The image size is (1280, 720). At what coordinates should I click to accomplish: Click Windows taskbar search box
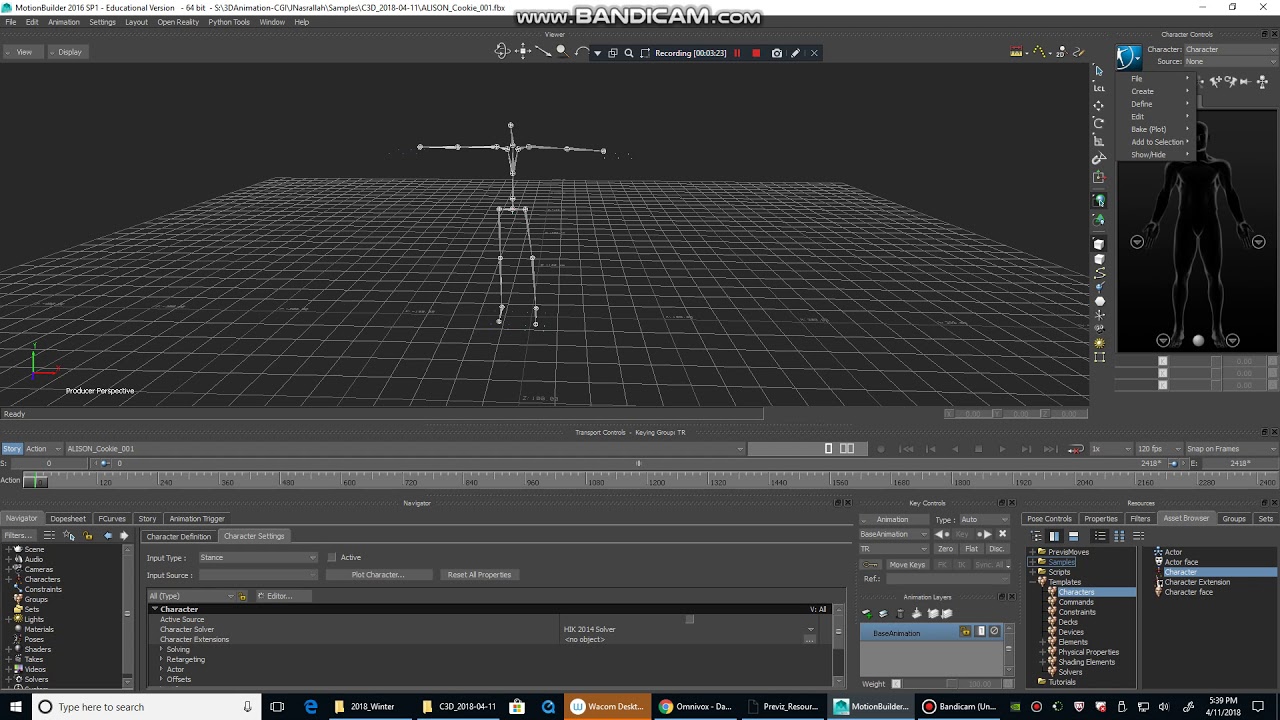(x=144, y=707)
